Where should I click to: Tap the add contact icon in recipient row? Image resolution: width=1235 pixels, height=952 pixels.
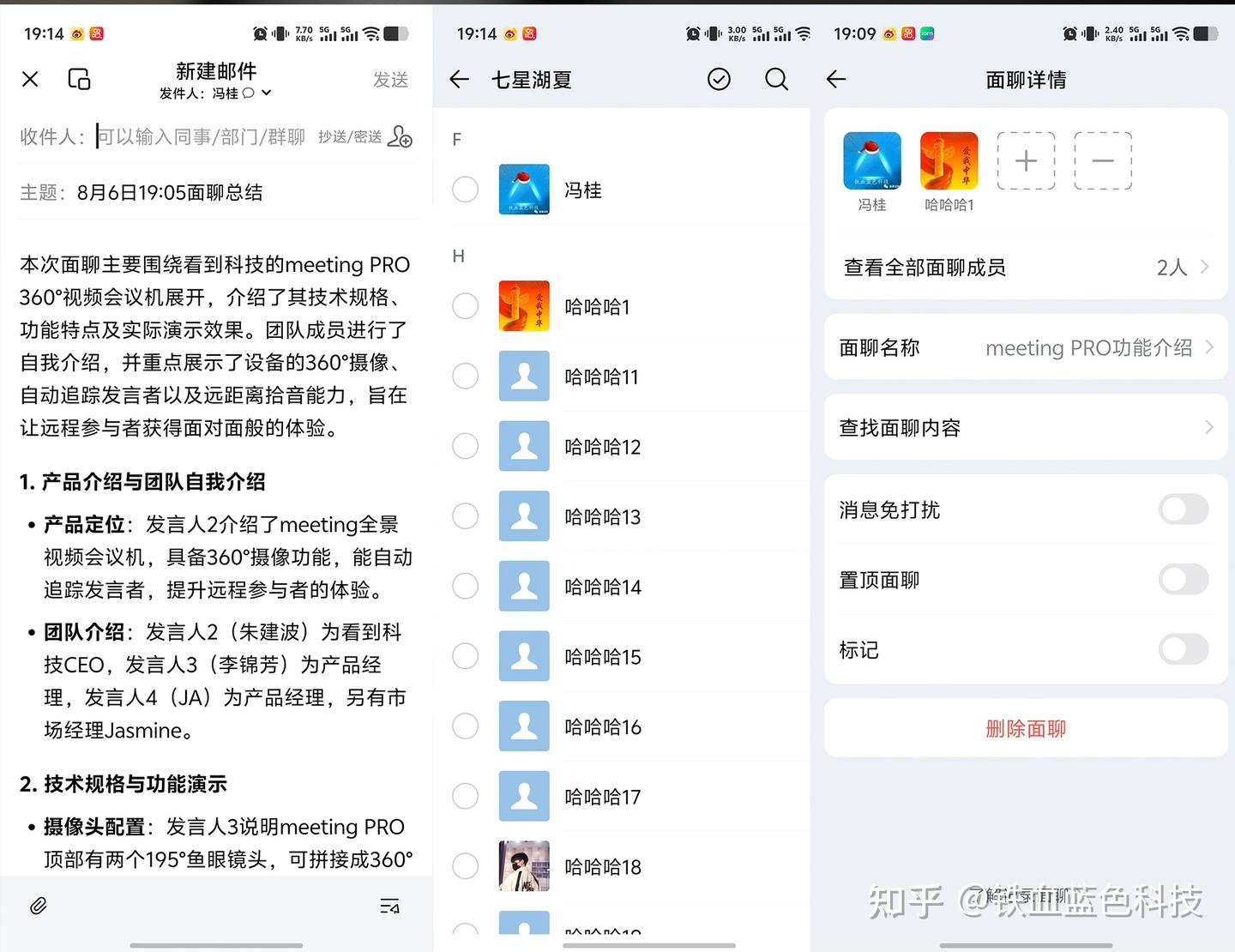tap(400, 136)
